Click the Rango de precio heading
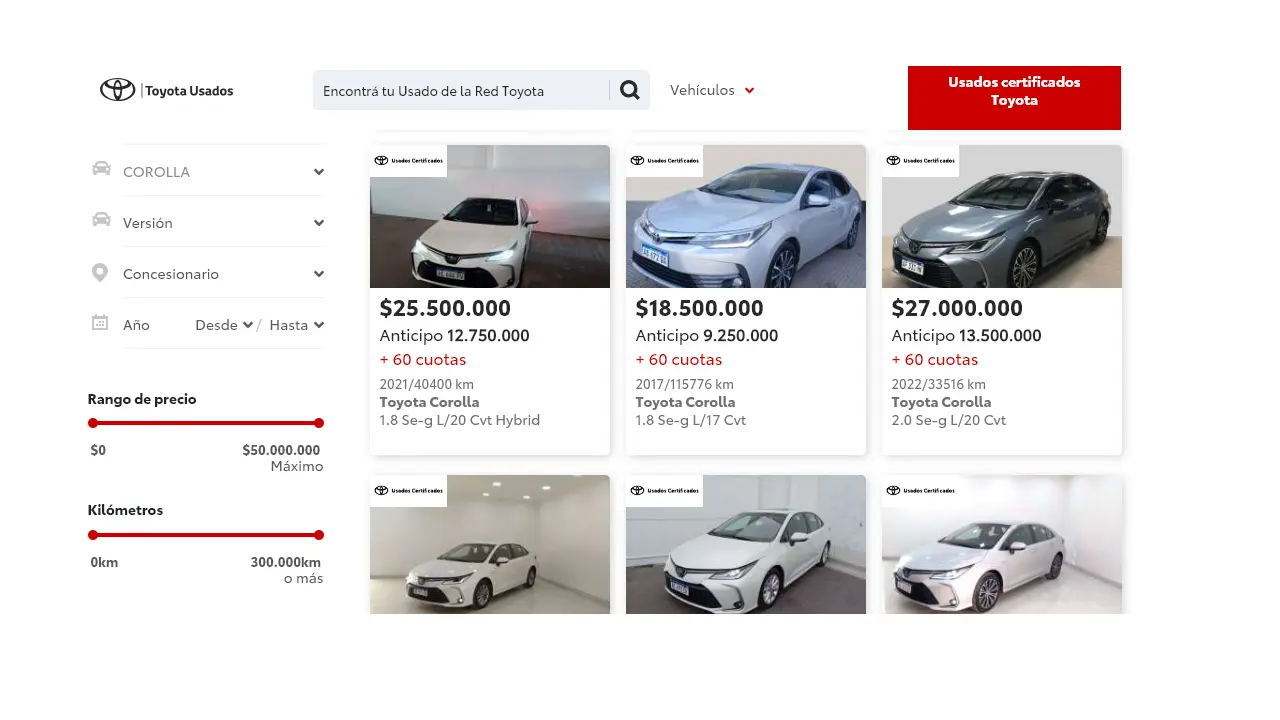Screen dimensions: 1280x720 click(142, 399)
